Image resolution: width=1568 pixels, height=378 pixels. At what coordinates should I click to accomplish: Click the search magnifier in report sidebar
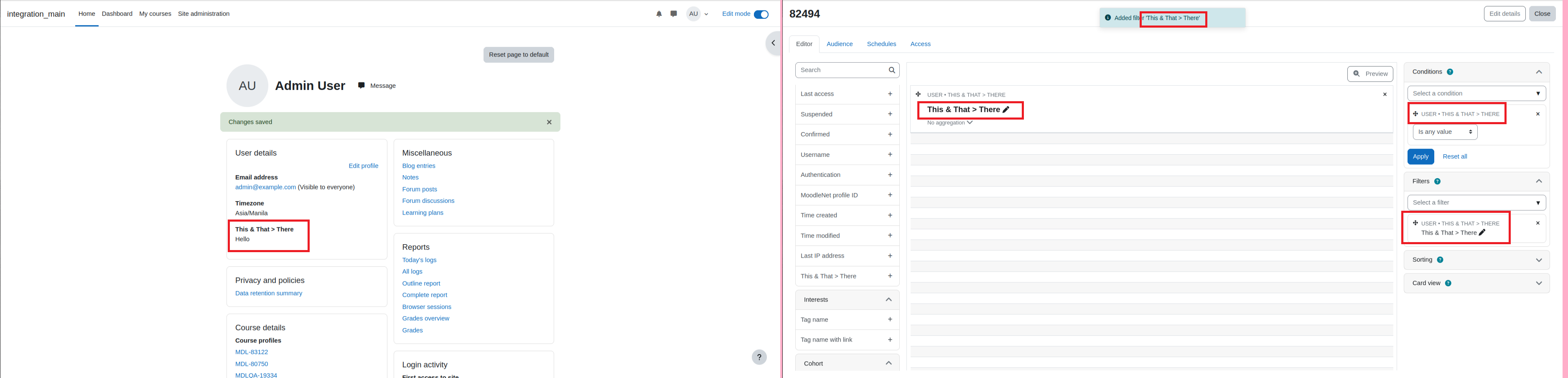coord(892,71)
